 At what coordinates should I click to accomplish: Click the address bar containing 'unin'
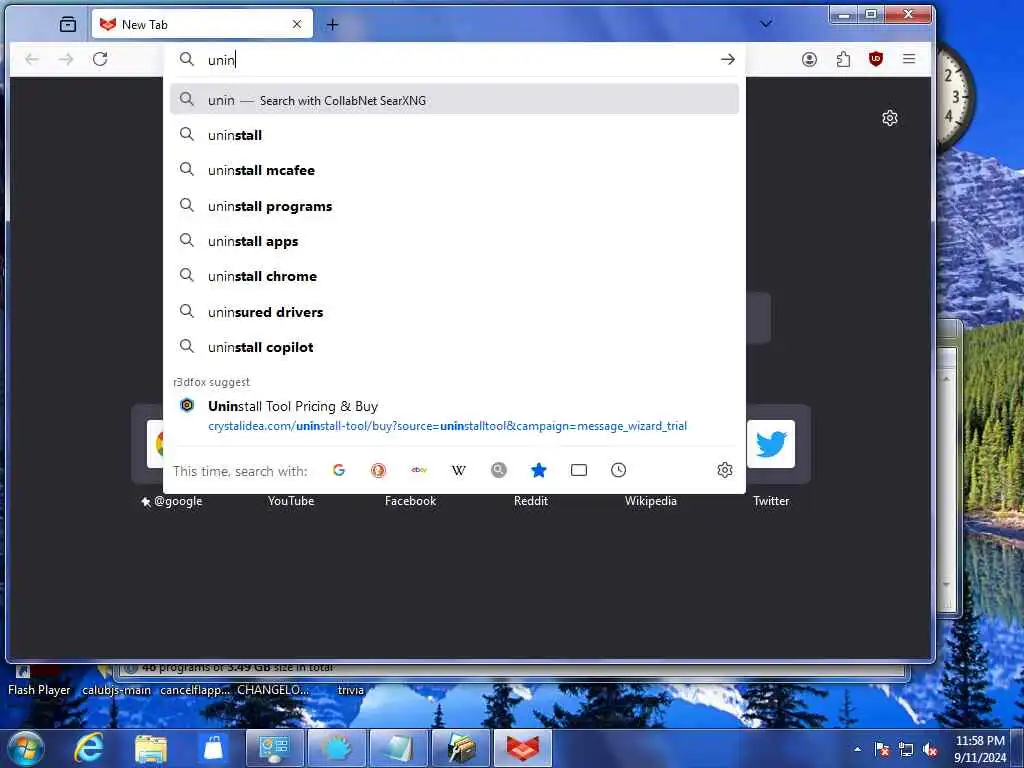(x=457, y=60)
